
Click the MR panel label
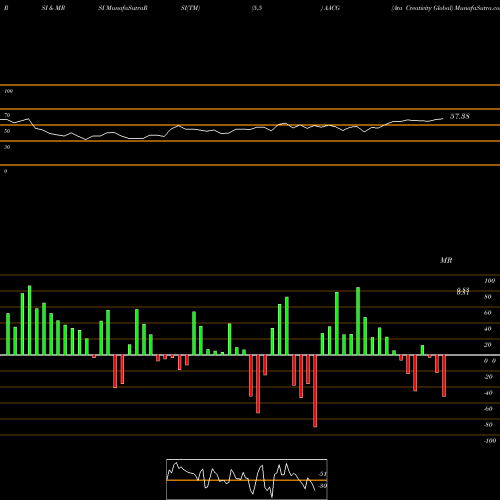click(x=446, y=260)
